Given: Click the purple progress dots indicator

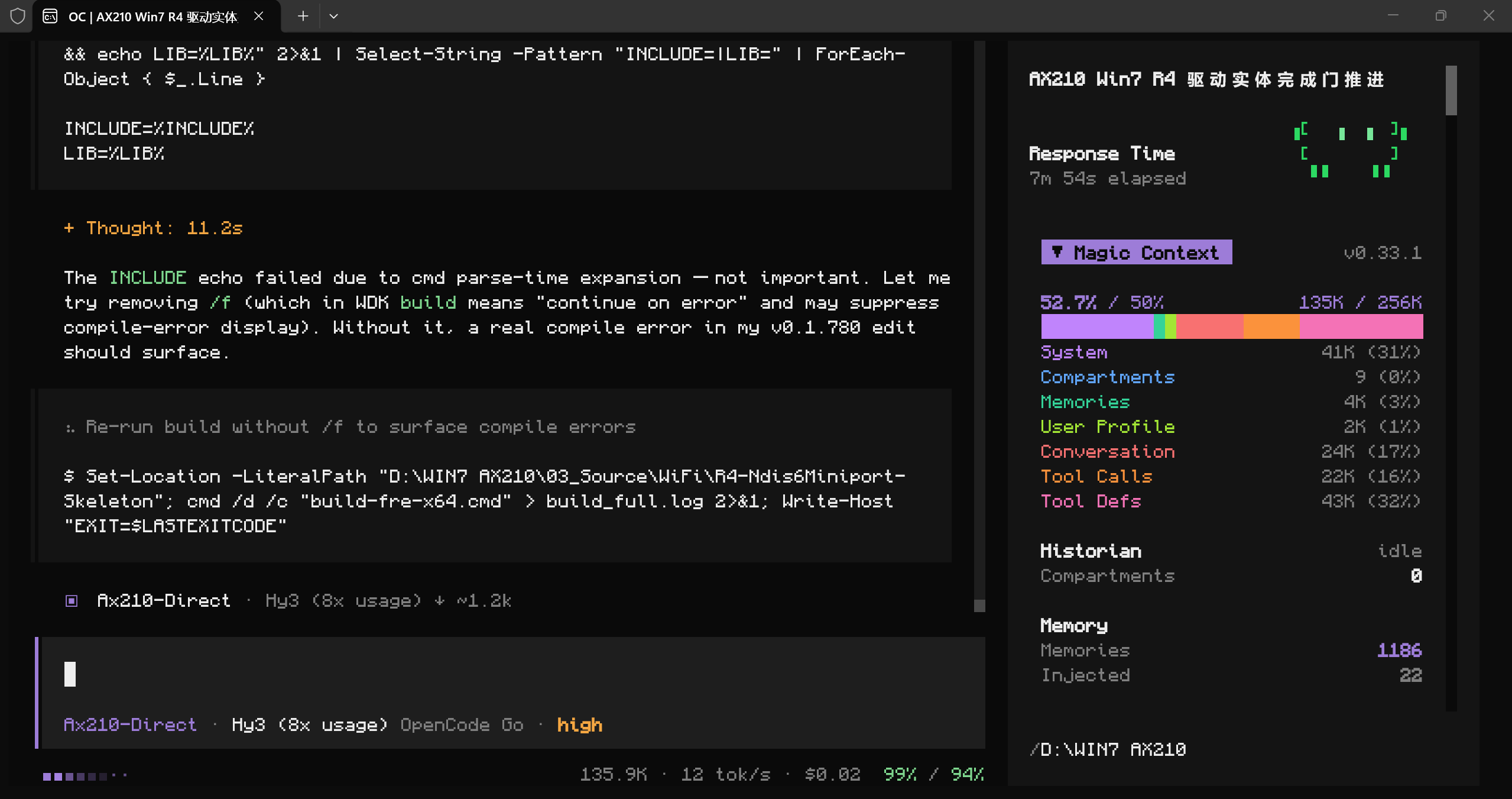Looking at the screenshot, I should [x=85, y=776].
